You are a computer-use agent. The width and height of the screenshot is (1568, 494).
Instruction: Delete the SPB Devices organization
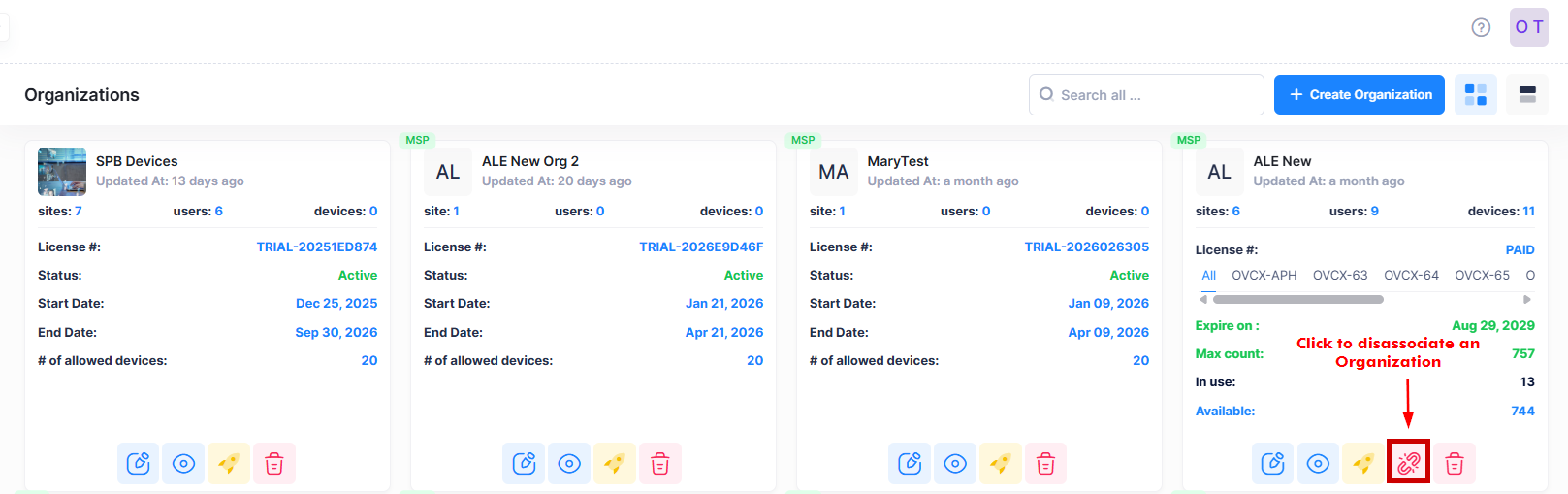point(274,464)
